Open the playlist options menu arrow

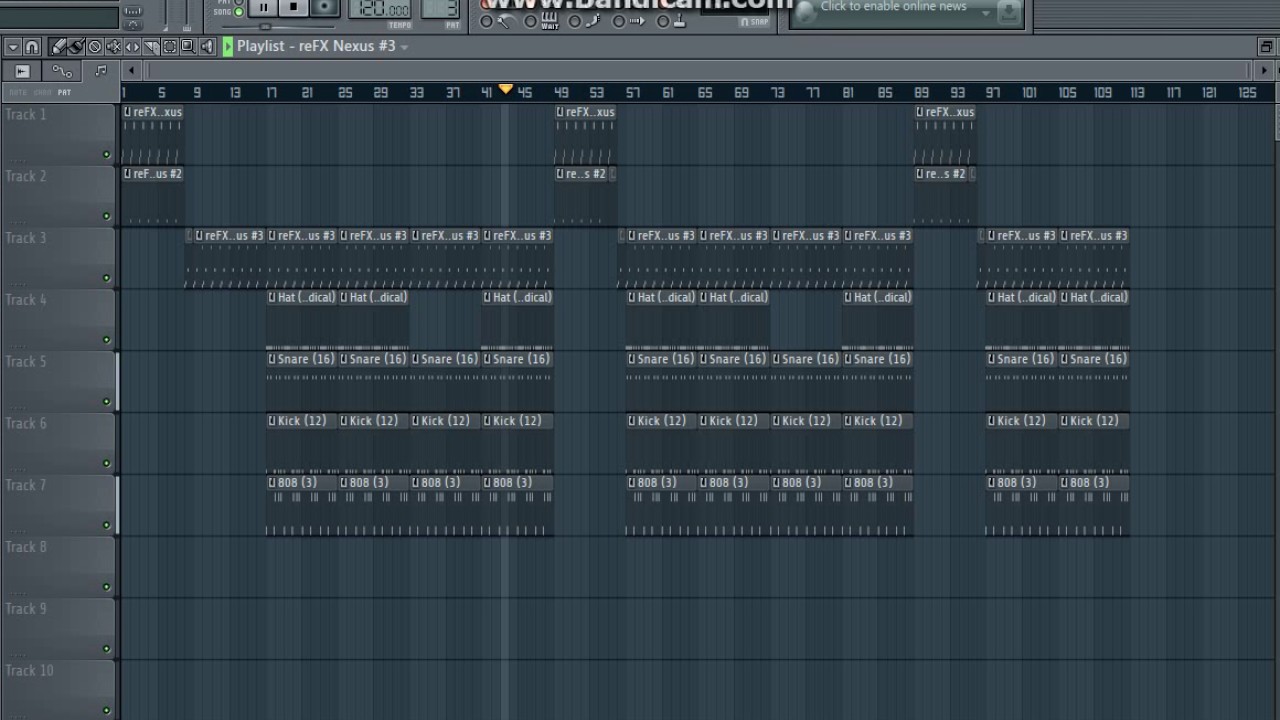click(x=12, y=46)
